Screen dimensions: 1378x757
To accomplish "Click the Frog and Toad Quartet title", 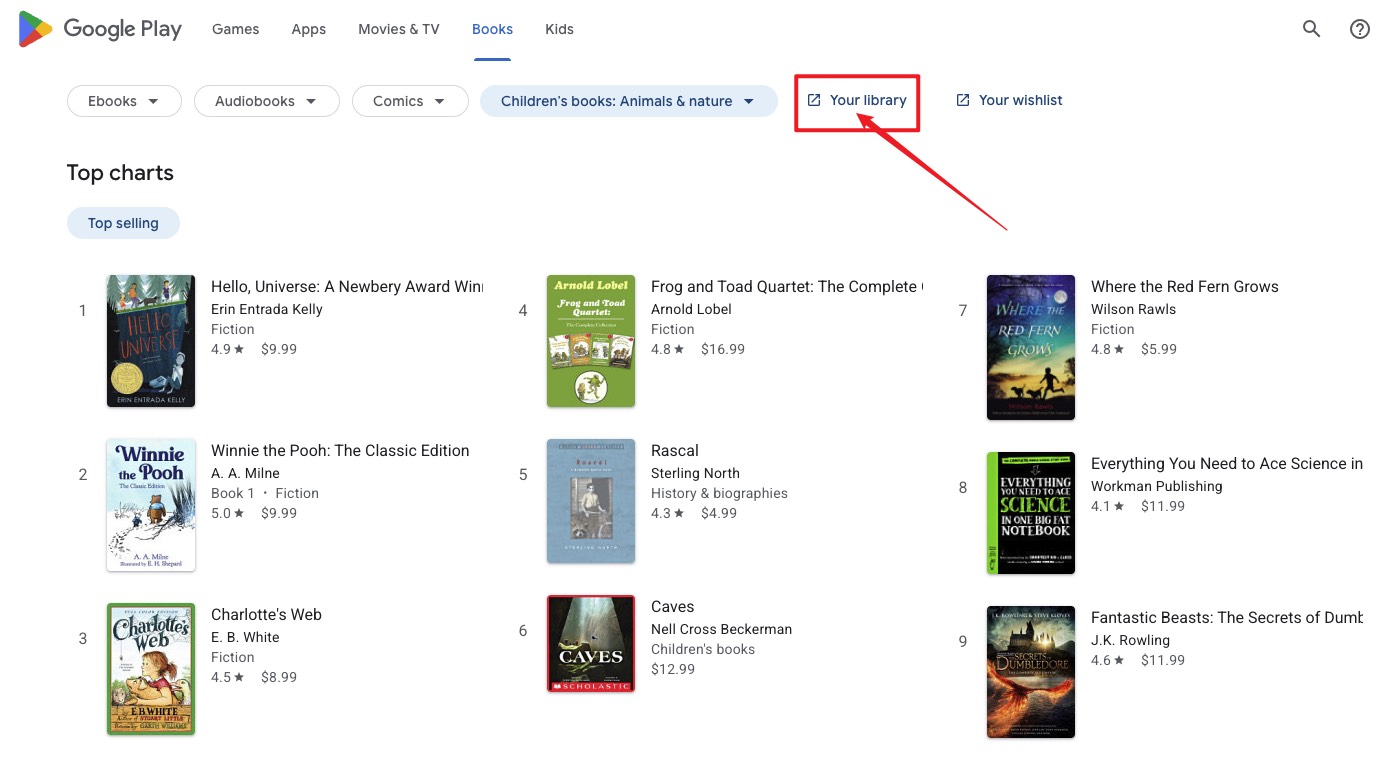I will pyautogui.click(x=787, y=287).
